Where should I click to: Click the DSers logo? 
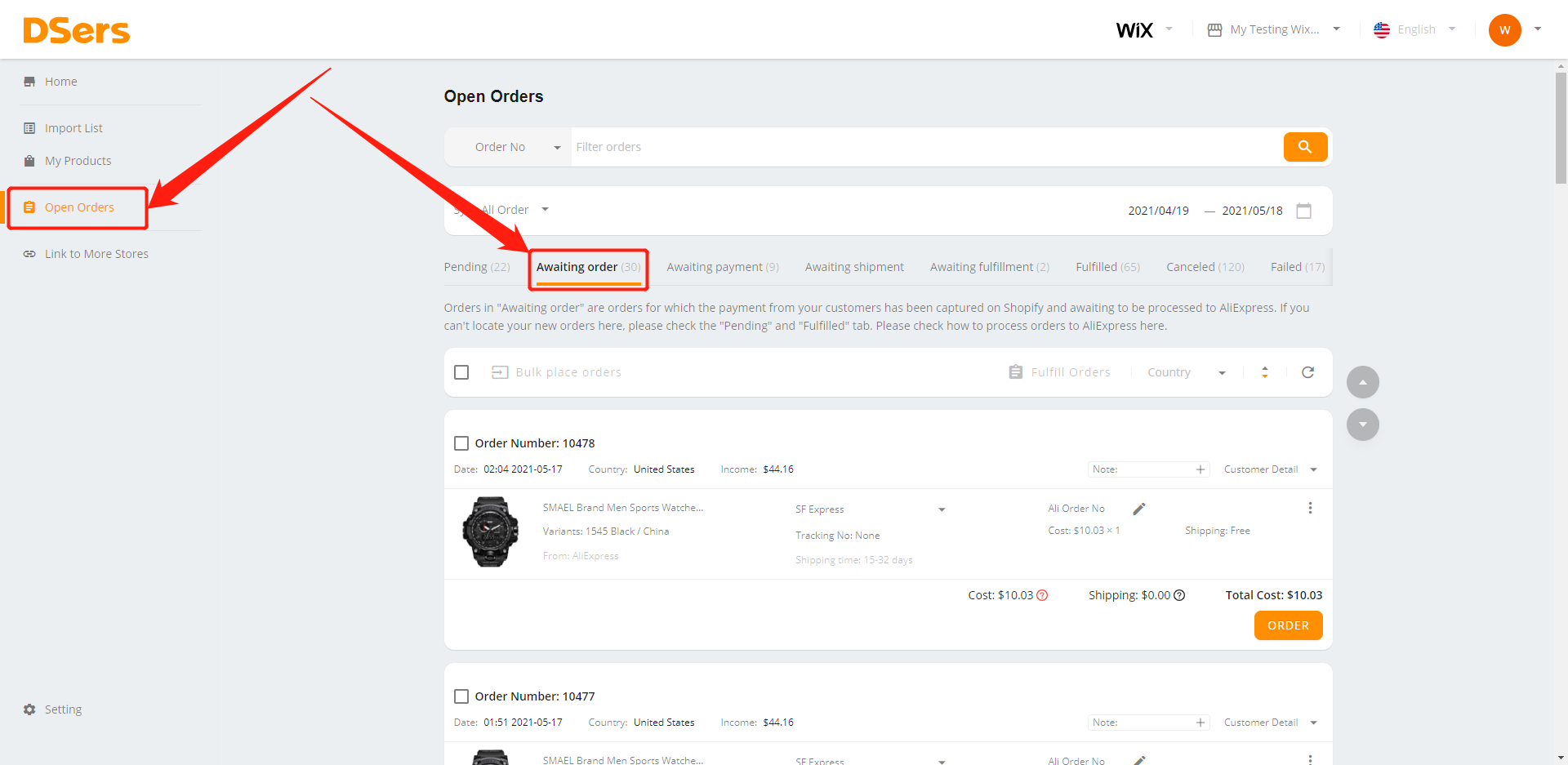tap(77, 31)
